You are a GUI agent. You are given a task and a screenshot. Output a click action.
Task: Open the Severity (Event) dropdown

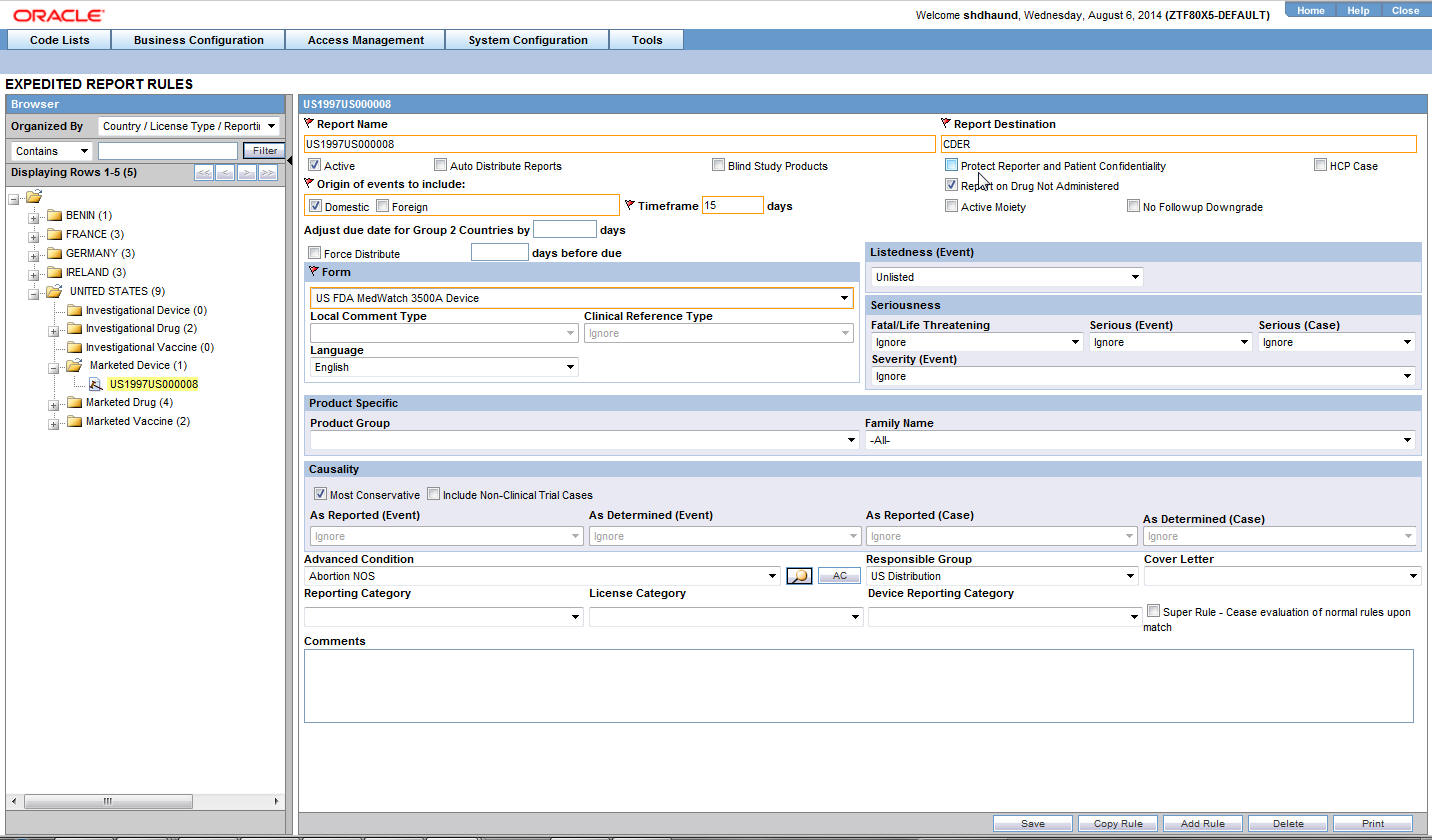coord(1143,376)
